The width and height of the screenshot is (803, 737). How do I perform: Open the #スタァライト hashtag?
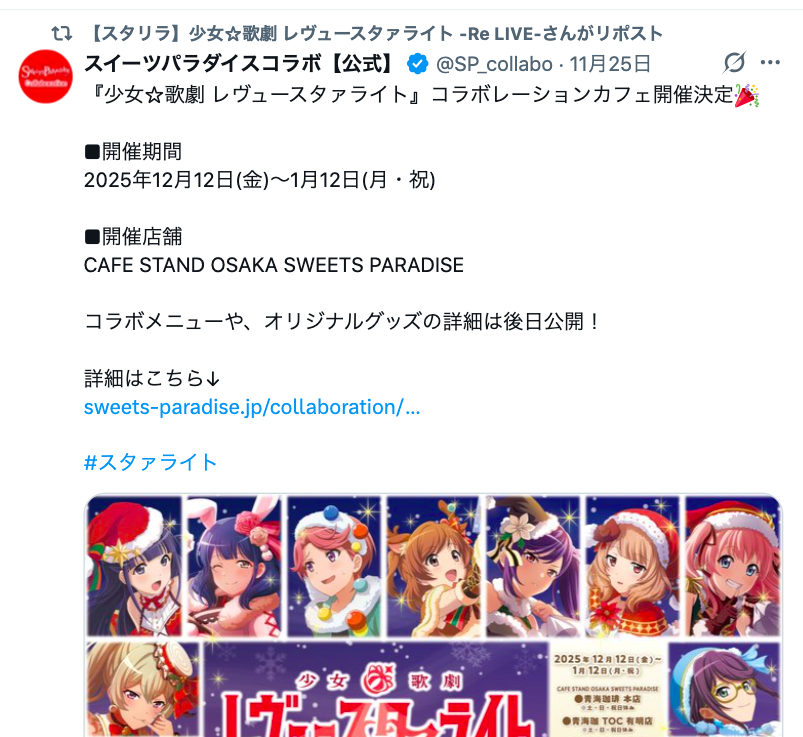(151, 462)
